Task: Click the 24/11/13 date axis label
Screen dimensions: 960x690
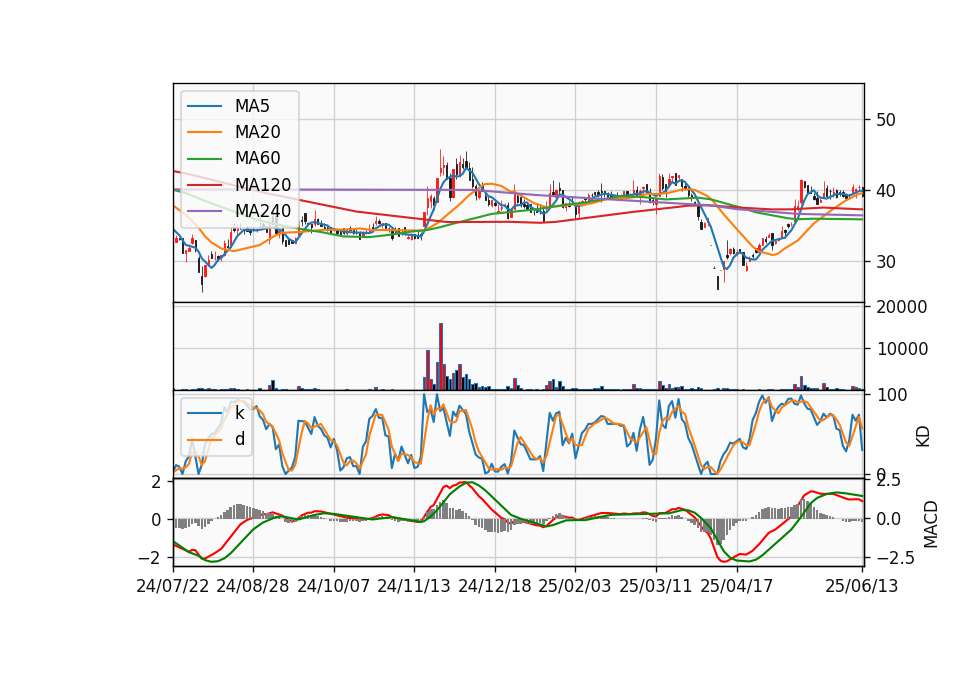Action: coord(414,586)
